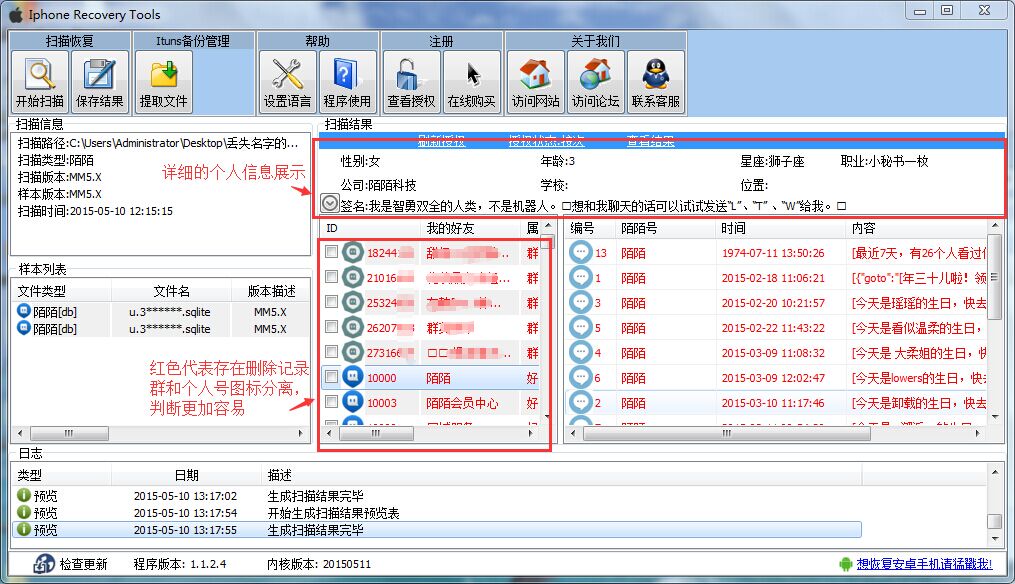Image resolution: width=1015 pixels, height=584 pixels.
Task: Click message list horizontal scrollbar thumb
Action: click(726, 433)
